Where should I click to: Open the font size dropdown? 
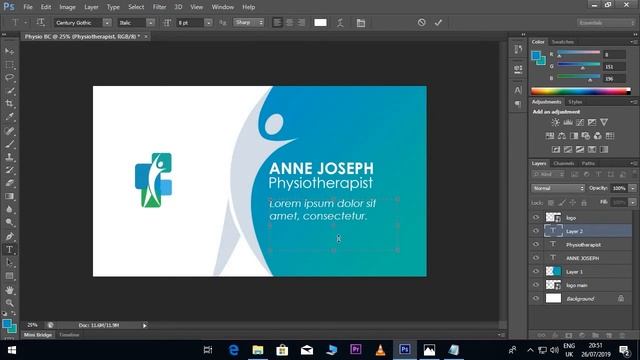(x=209, y=23)
